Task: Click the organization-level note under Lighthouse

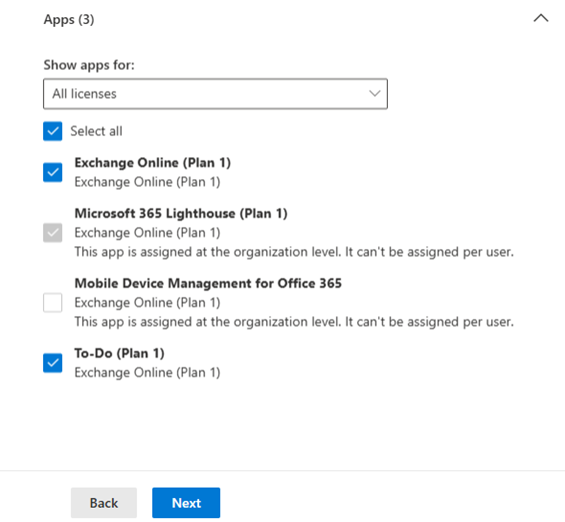Action: pyautogui.click(x=294, y=252)
